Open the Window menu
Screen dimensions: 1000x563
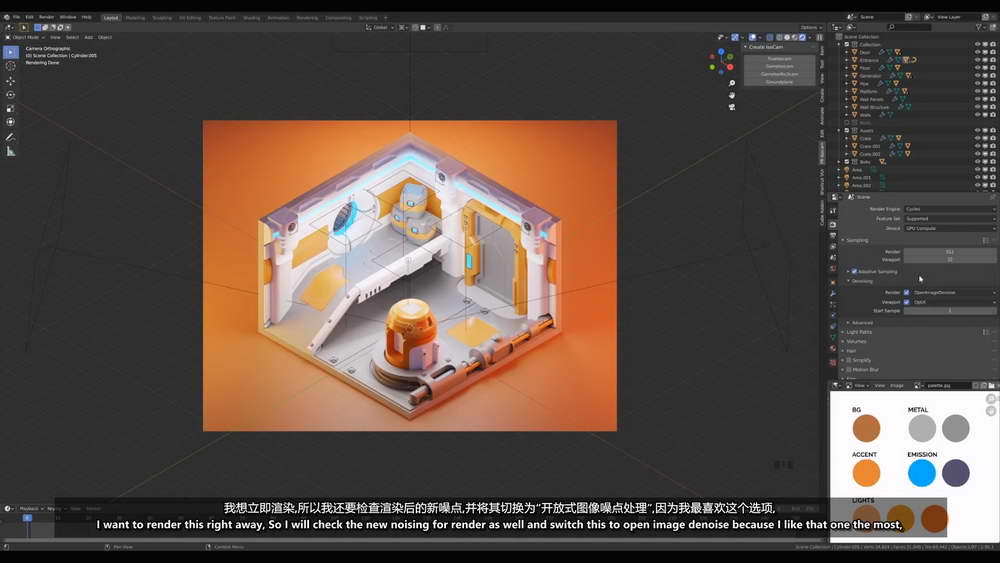click(68, 17)
